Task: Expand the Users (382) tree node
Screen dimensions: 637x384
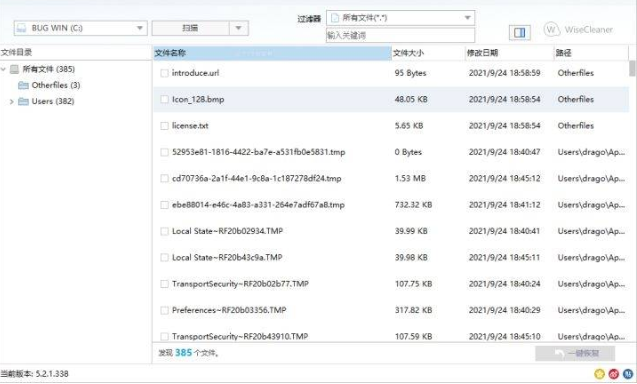Action: [x=11, y=102]
